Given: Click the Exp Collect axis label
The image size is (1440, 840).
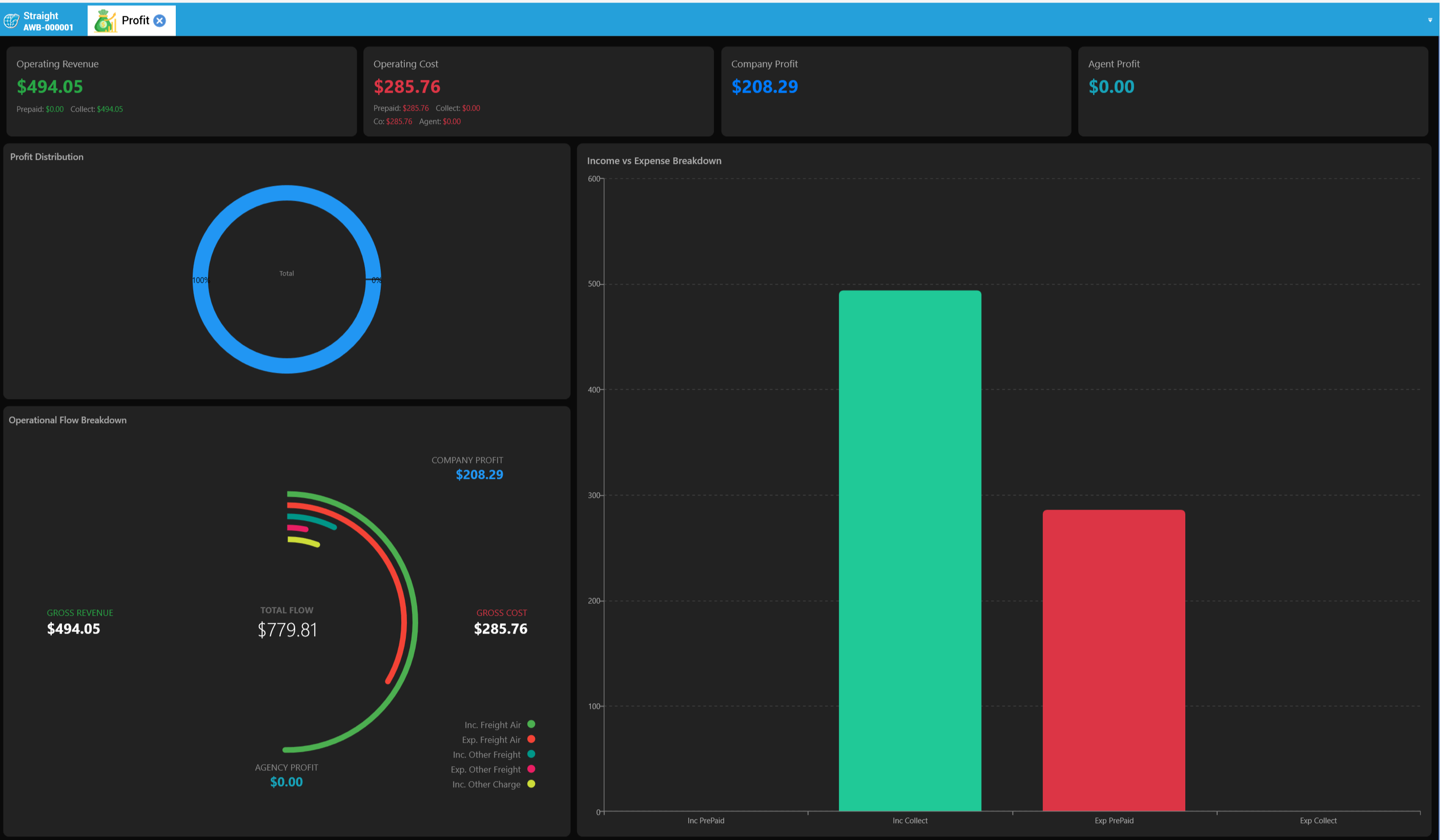Looking at the screenshot, I should pos(1318,820).
